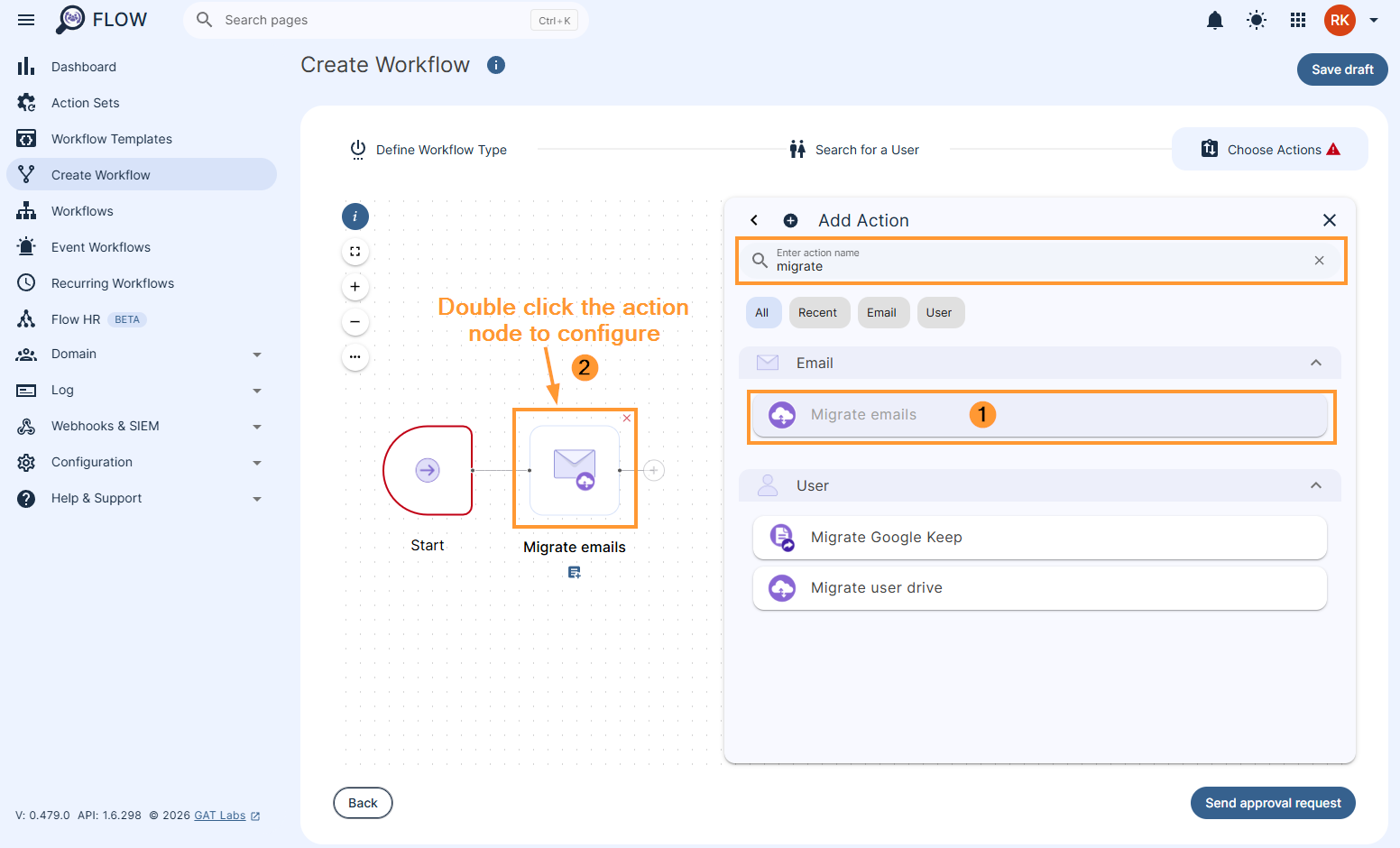Go back with Add Action chevron

tap(754, 220)
